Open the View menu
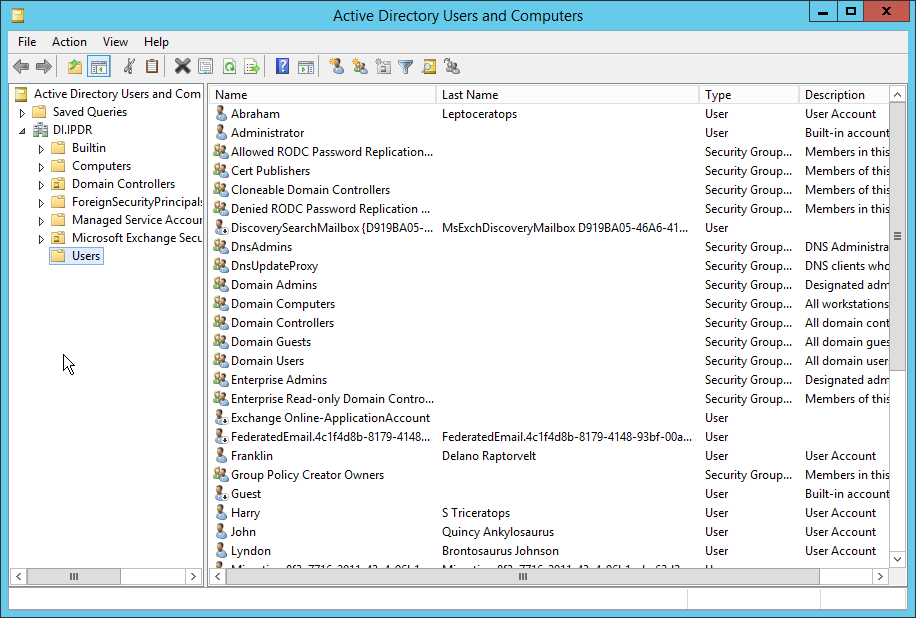 tap(115, 42)
